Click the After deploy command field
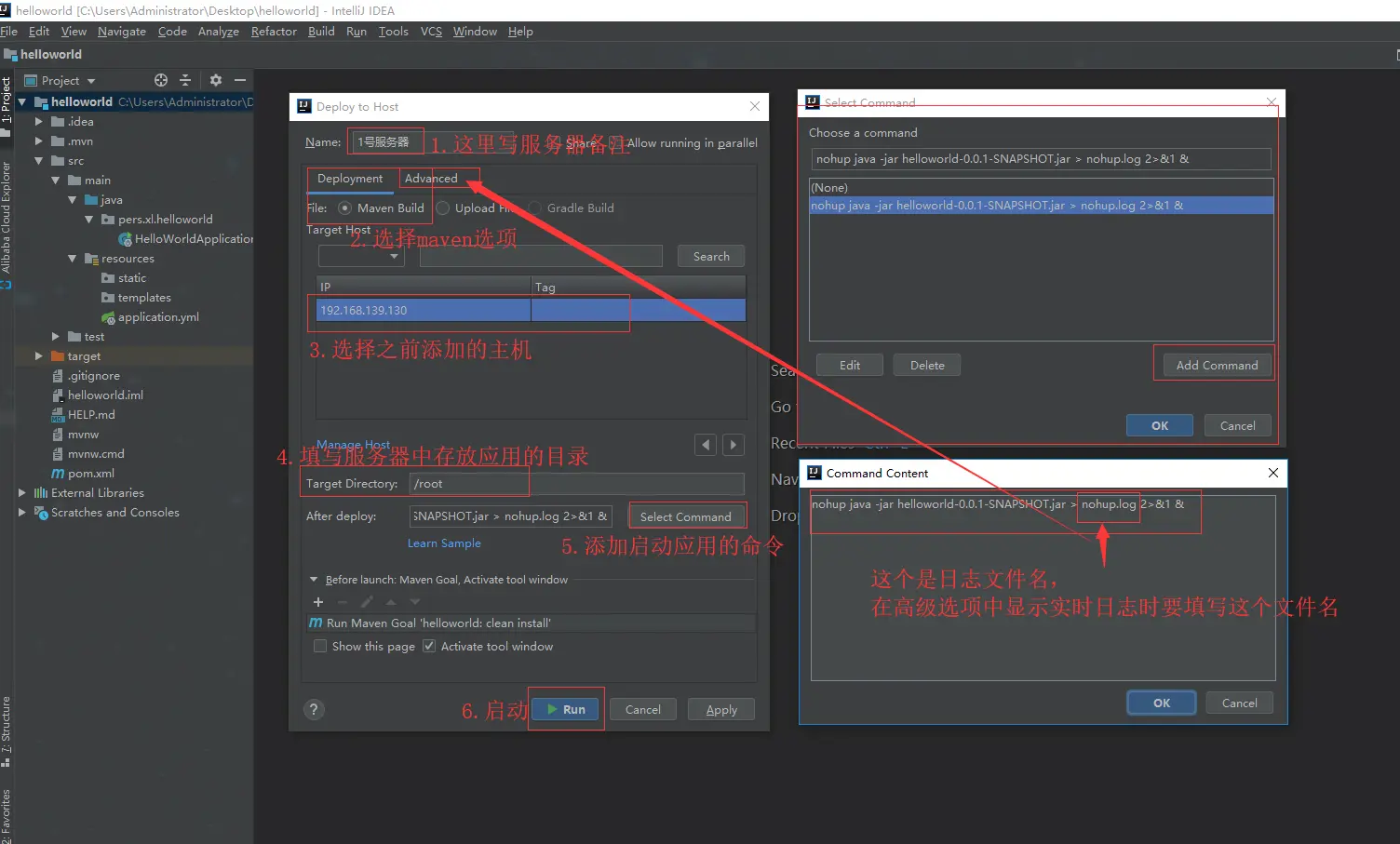The width and height of the screenshot is (1400, 844). coord(511,516)
